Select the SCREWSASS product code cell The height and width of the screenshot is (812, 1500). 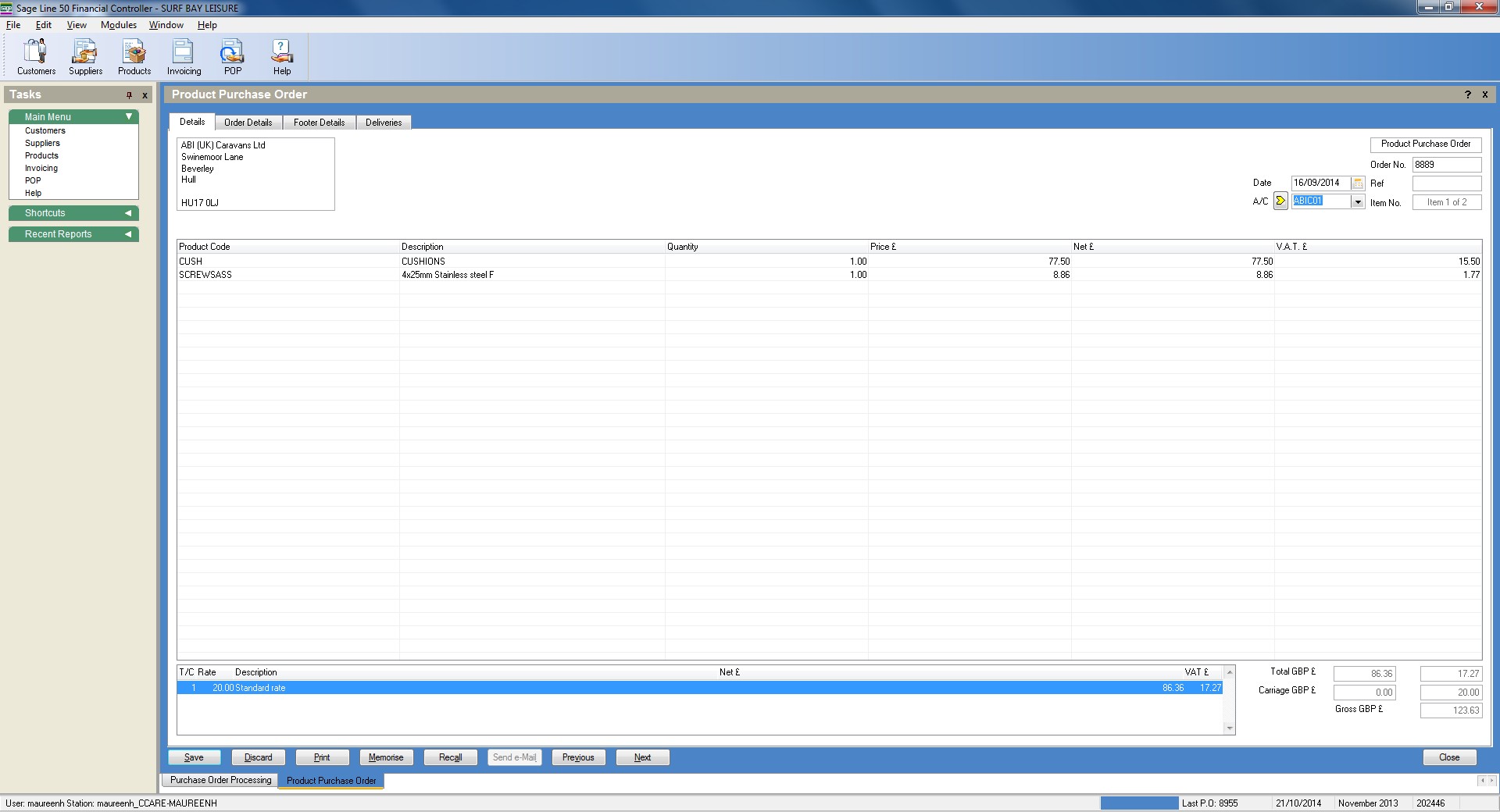tap(288, 275)
